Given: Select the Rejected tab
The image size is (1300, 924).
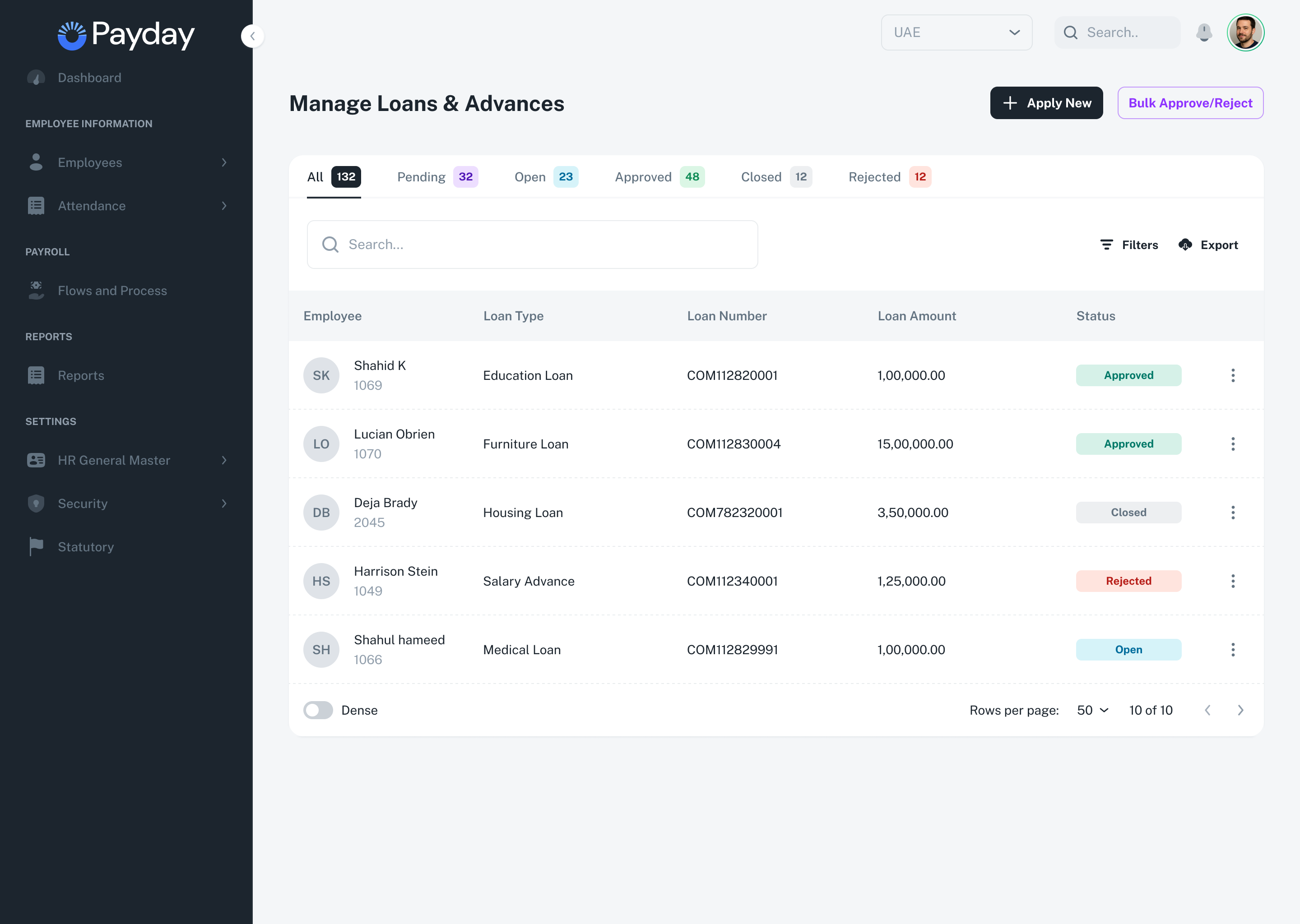Looking at the screenshot, I should (x=888, y=177).
